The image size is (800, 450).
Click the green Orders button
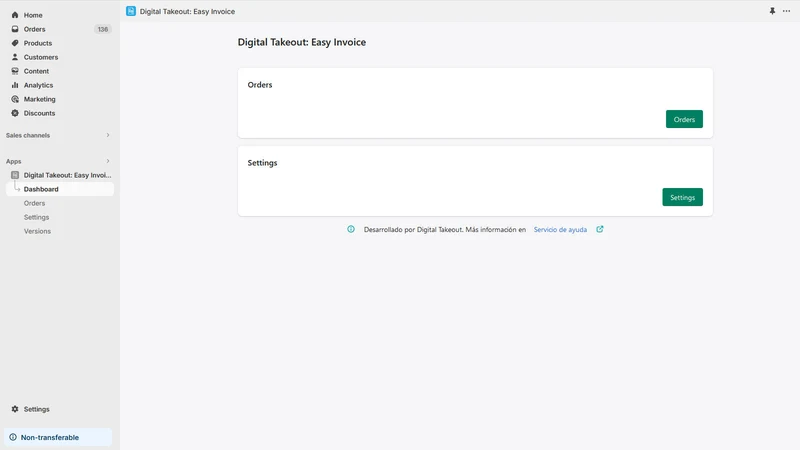[684, 119]
